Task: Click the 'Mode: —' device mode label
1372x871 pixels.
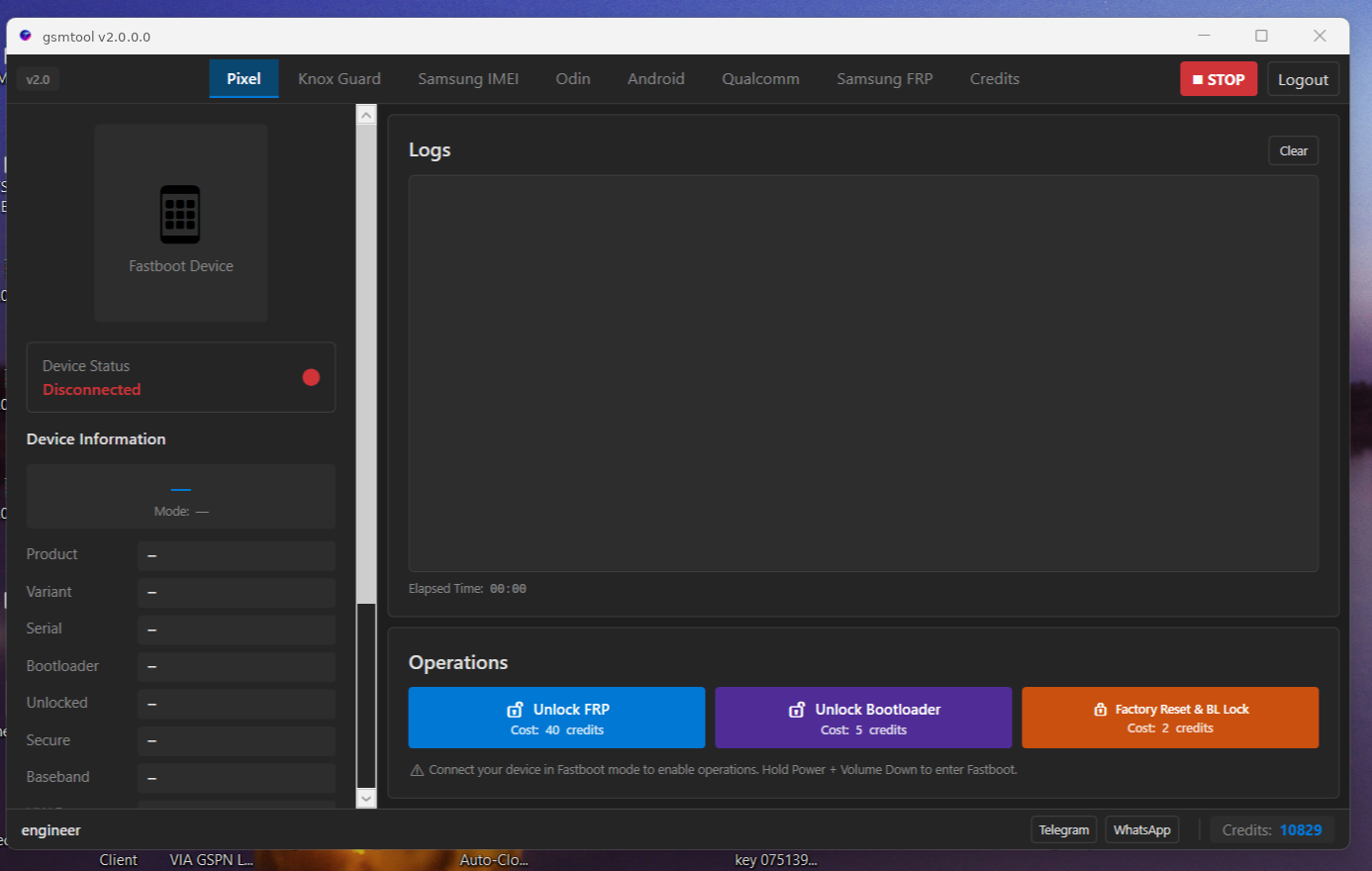Action: 181,512
